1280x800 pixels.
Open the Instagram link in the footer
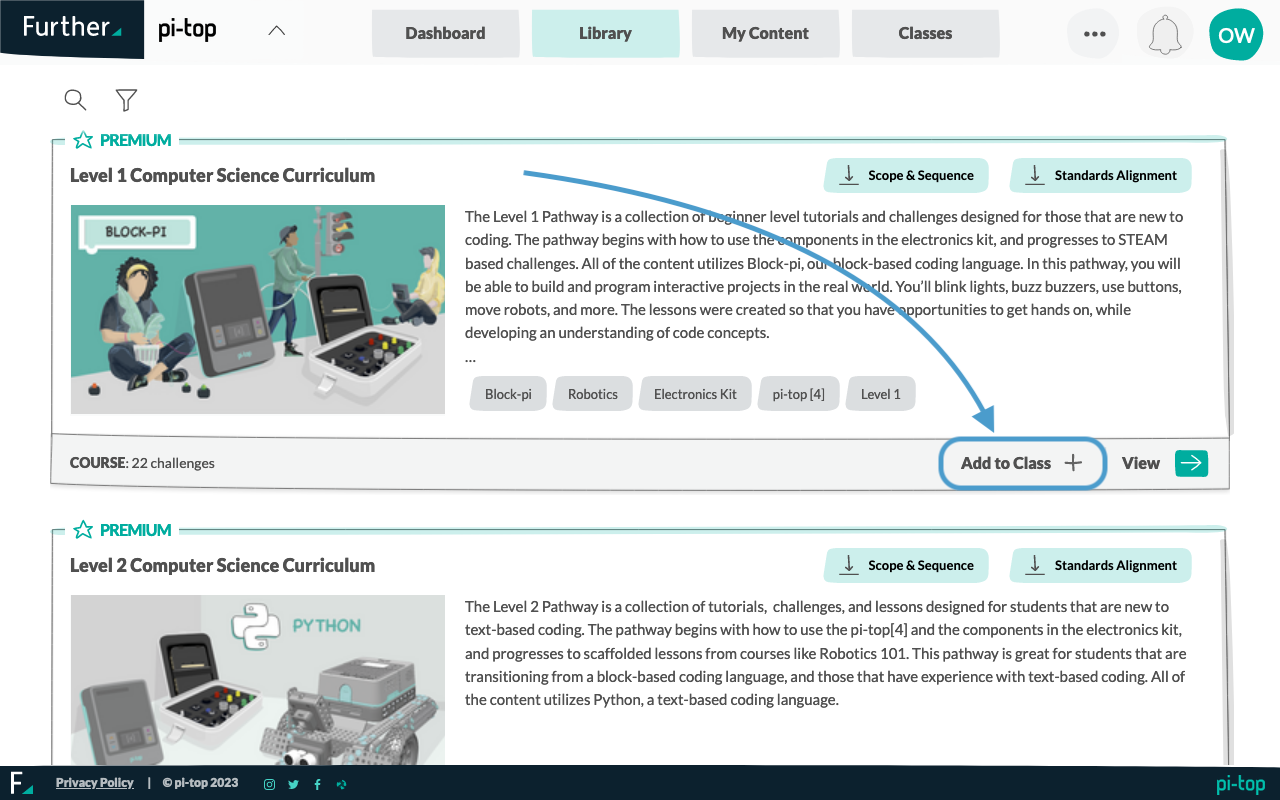click(x=269, y=784)
